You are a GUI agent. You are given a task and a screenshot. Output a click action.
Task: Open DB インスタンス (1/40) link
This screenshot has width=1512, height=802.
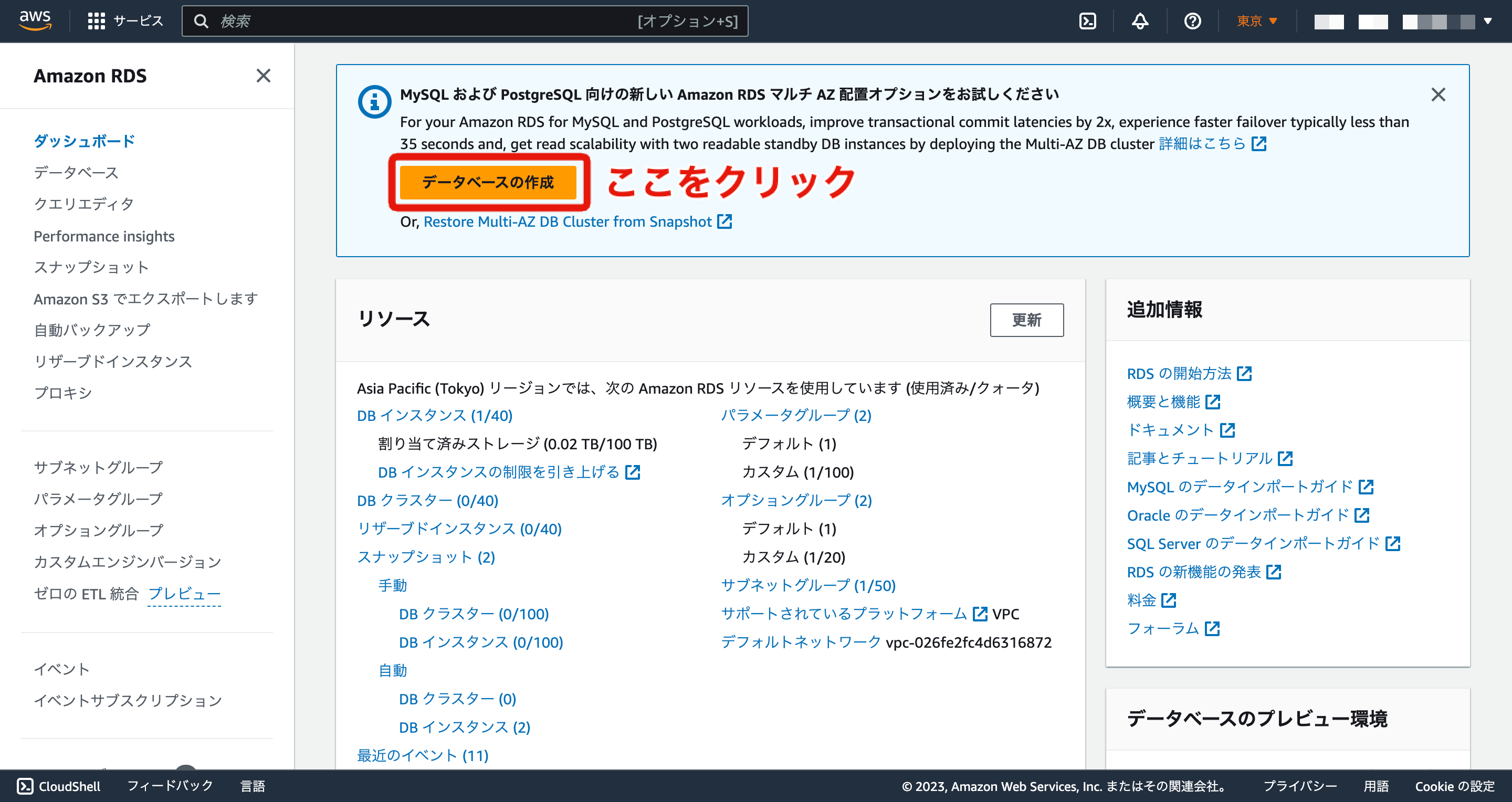coord(434,415)
